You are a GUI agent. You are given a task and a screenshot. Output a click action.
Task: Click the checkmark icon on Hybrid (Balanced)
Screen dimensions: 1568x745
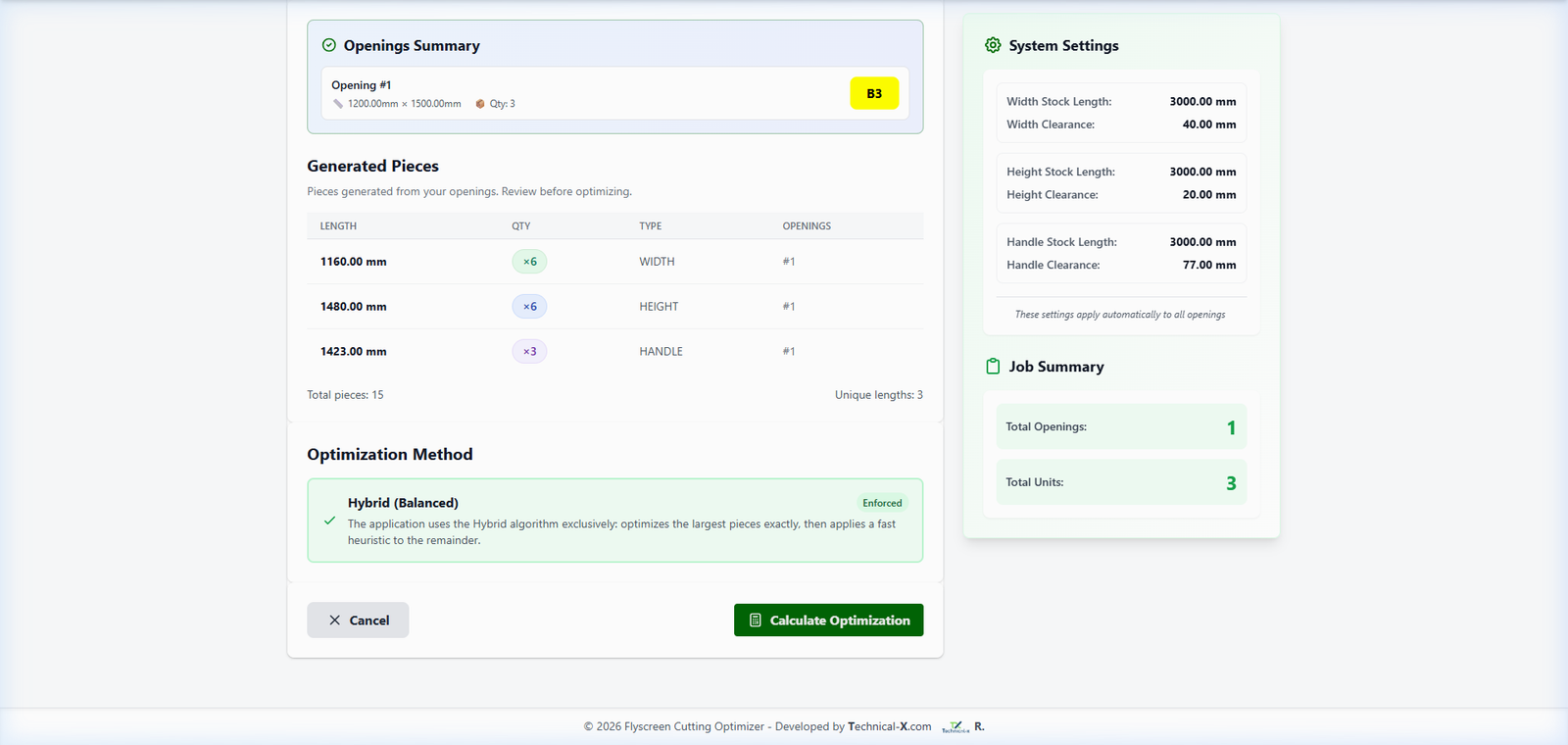coord(329,521)
